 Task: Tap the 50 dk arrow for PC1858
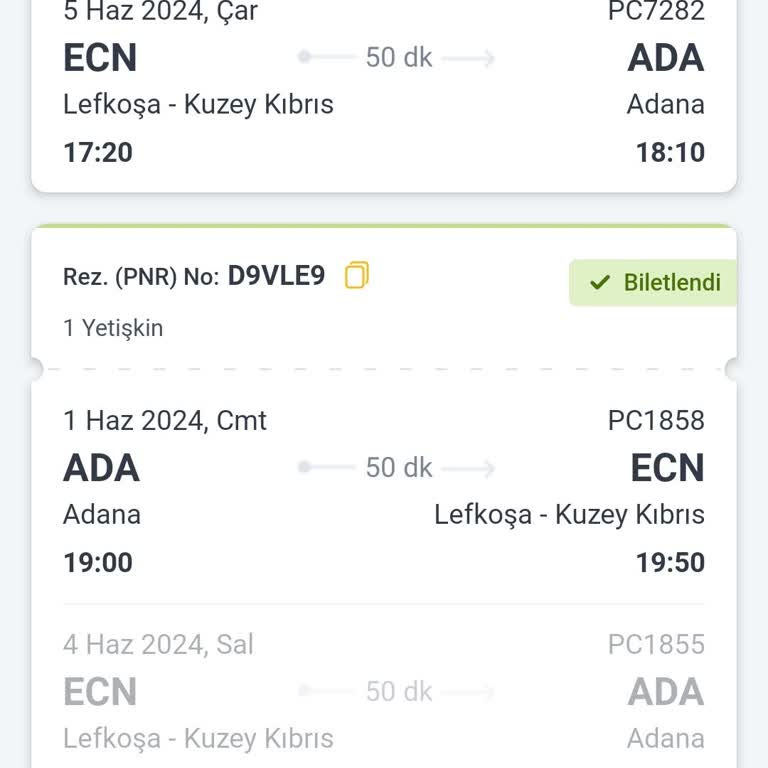(398, 467)
